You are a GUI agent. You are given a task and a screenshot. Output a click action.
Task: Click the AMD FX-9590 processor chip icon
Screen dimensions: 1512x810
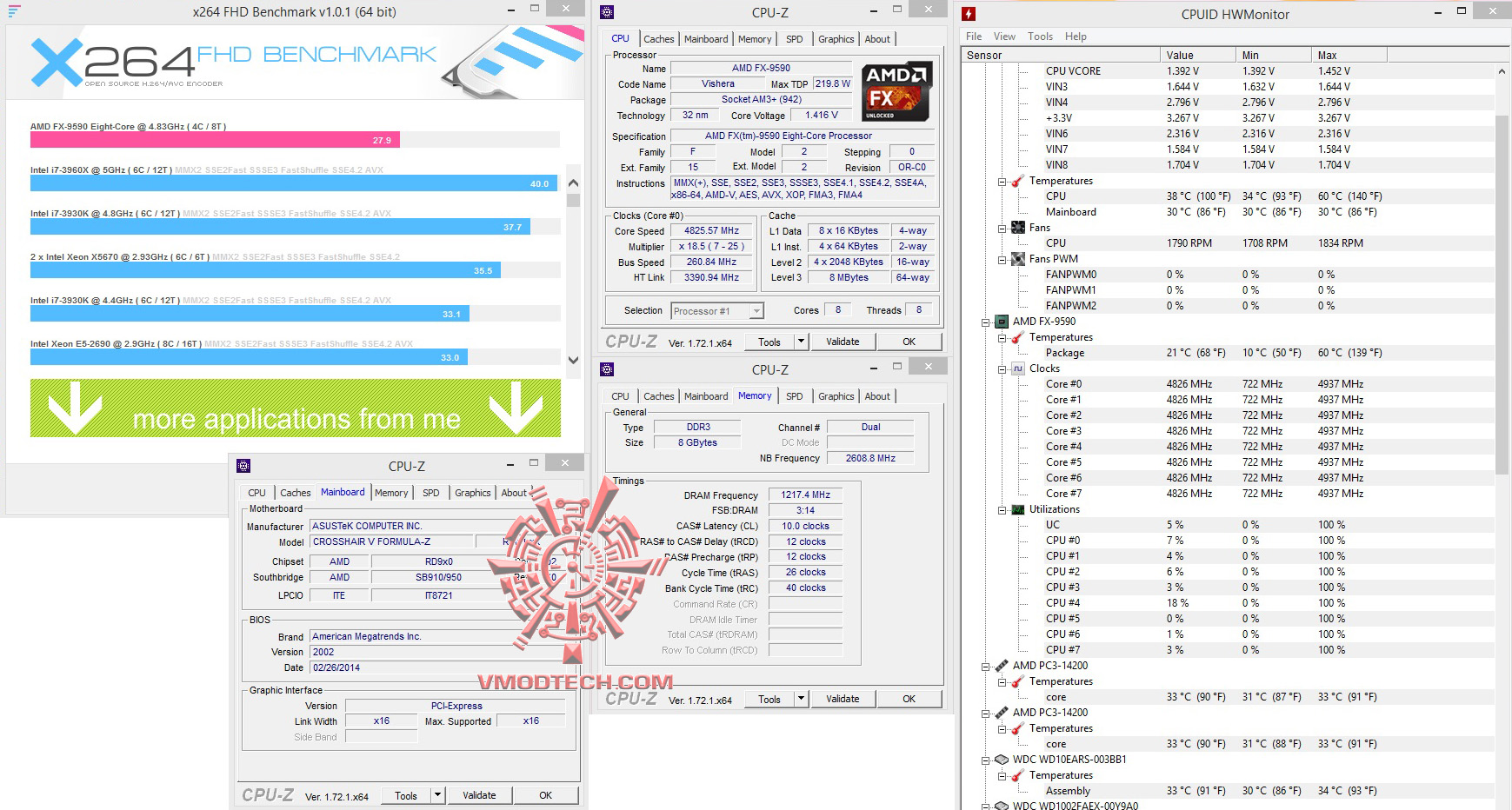(1002, 322)
